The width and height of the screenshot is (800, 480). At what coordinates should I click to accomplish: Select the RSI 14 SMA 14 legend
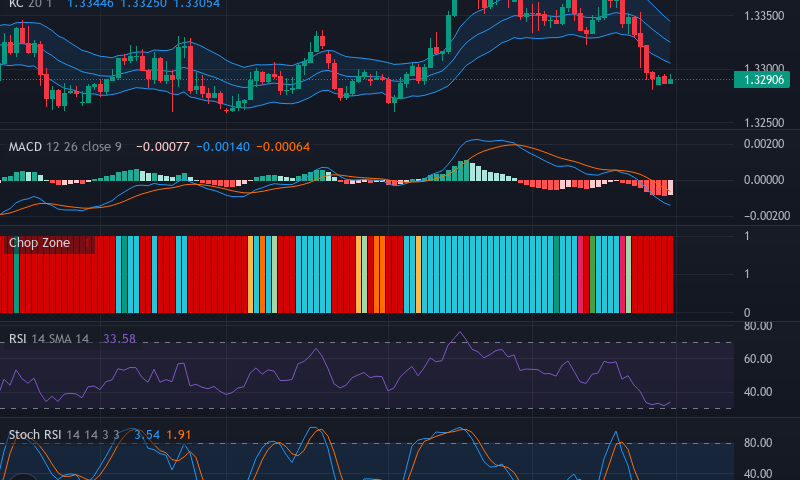(x=49, y=339)
